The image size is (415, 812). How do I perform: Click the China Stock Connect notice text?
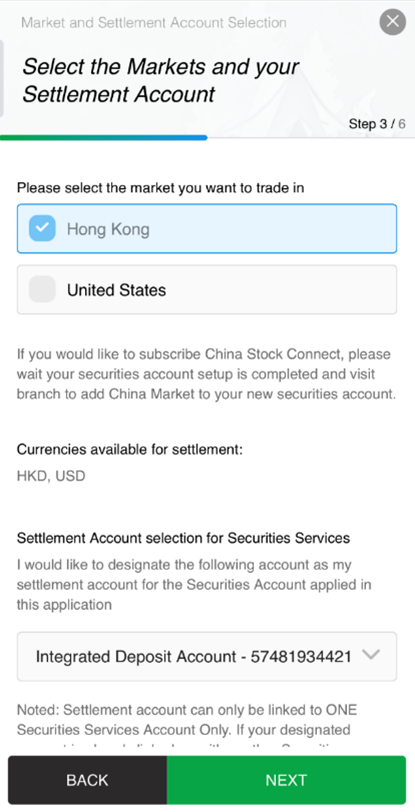[x=206, y=374]
